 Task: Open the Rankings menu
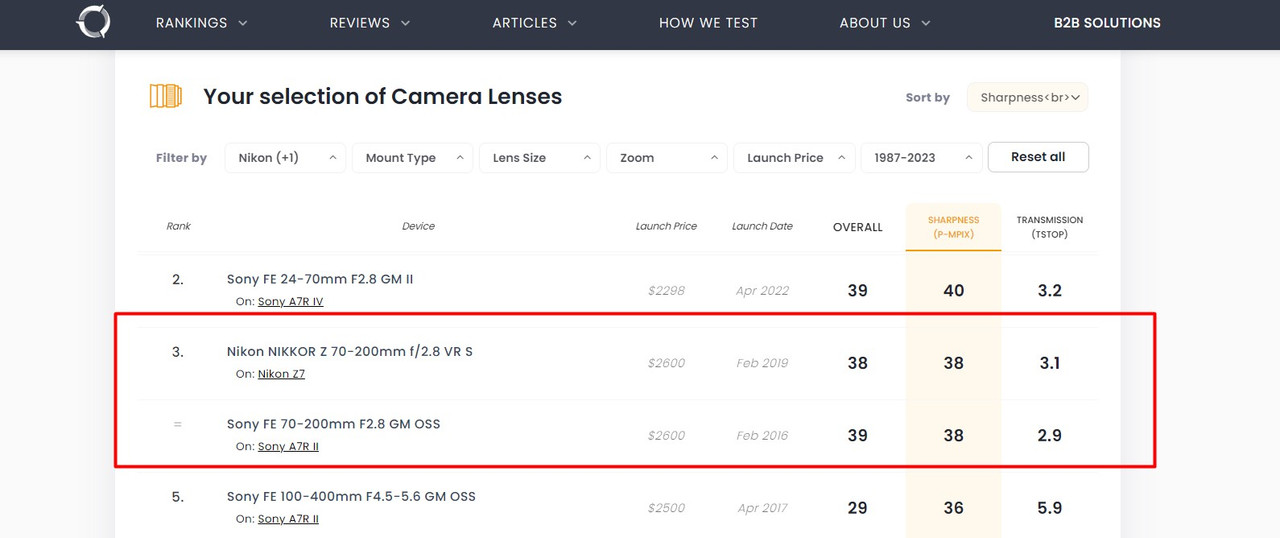click(202, 22)
